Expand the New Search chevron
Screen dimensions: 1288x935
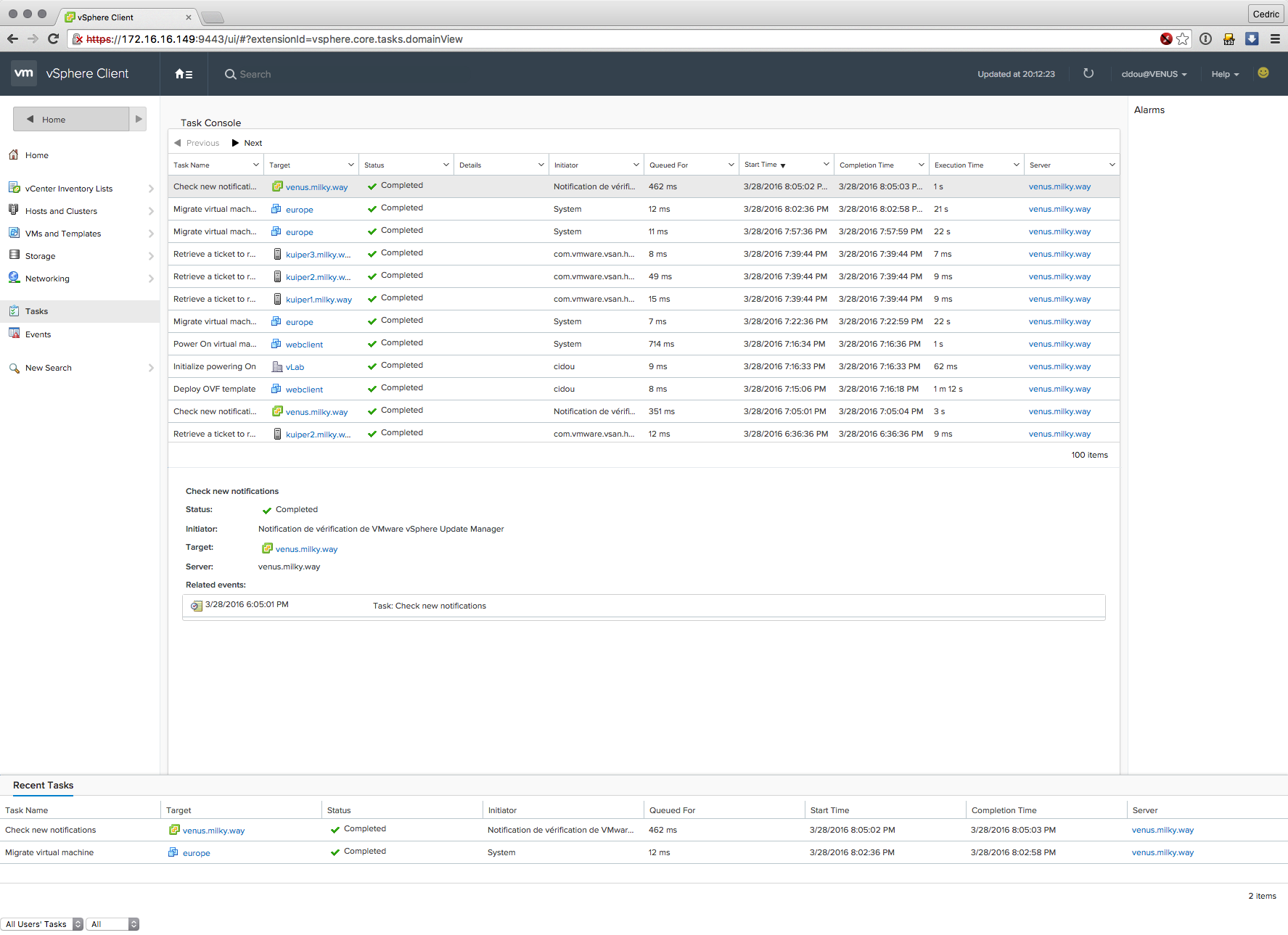click(x=151, y=368)
